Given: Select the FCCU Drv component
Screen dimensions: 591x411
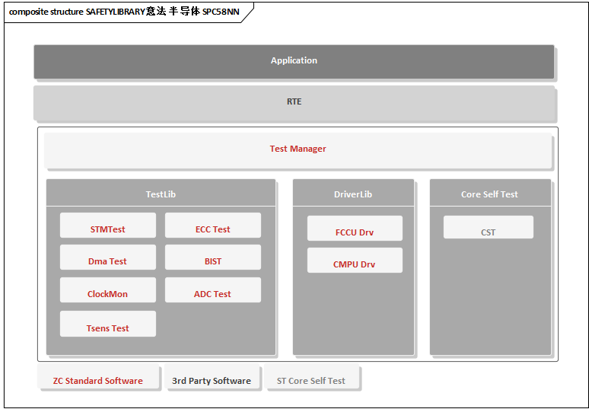Looking at the screenshot, I should coord(355,228).
